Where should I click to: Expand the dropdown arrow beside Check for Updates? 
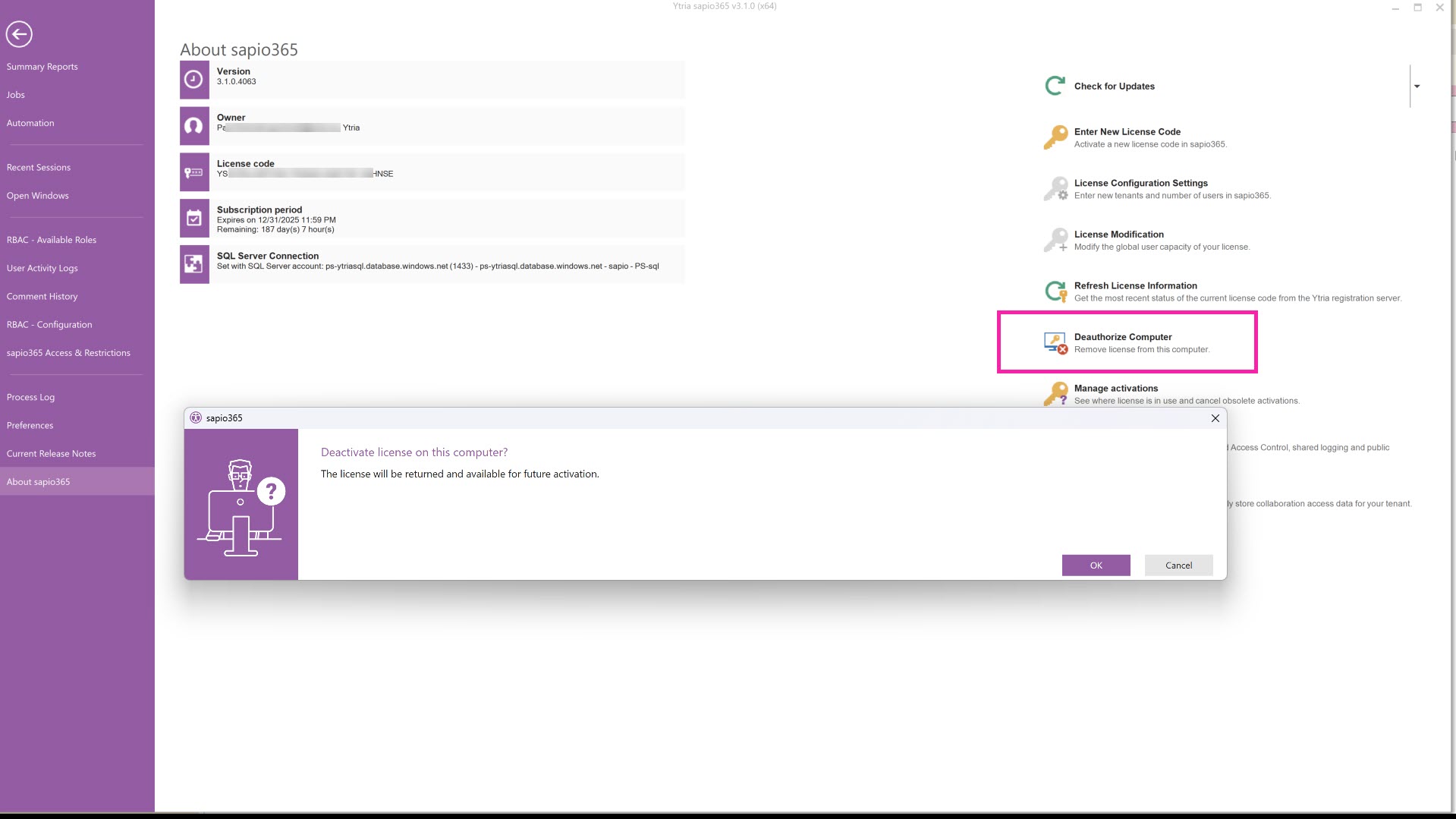click(x=1417, y=87)
